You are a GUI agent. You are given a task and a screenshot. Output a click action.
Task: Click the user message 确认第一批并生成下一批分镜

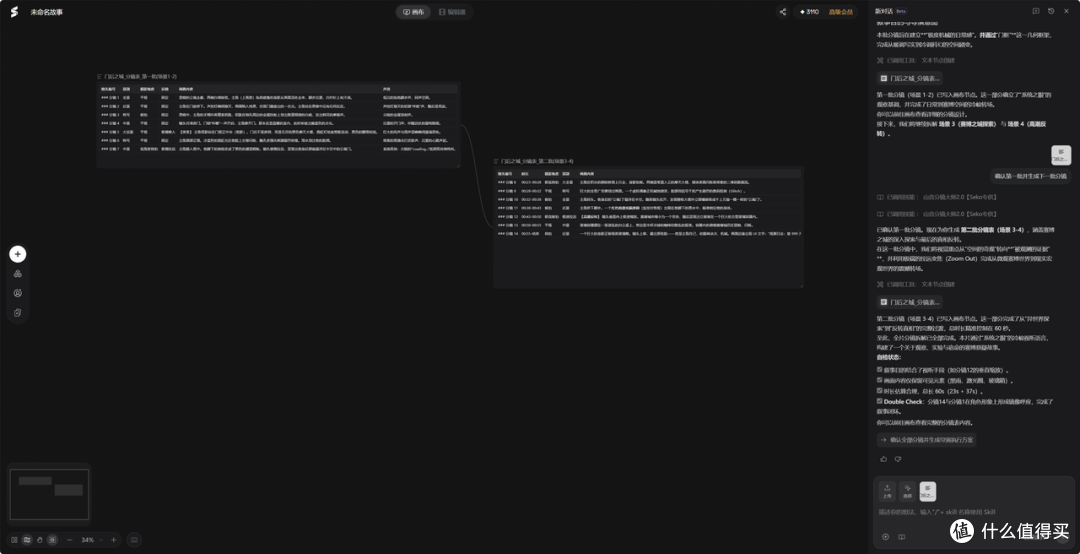[x=1031, y=176]
